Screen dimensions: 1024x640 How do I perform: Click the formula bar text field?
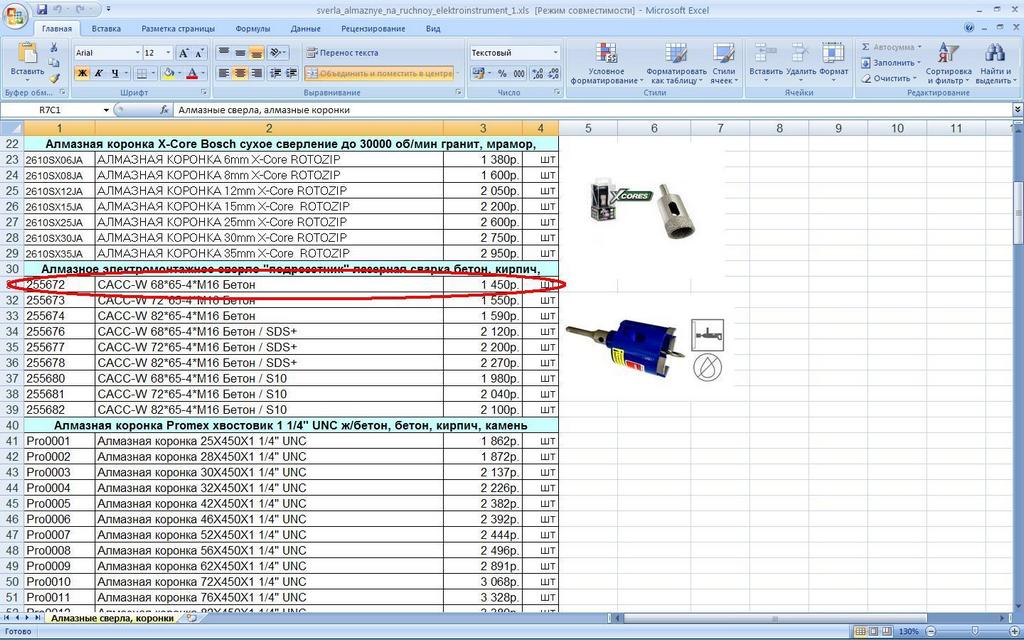point(593,110)
